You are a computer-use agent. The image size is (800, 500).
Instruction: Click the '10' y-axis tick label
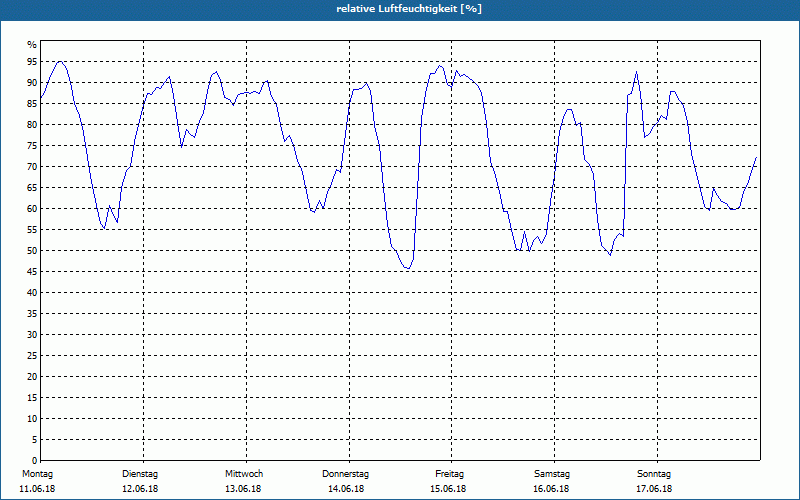pos(32,419)
